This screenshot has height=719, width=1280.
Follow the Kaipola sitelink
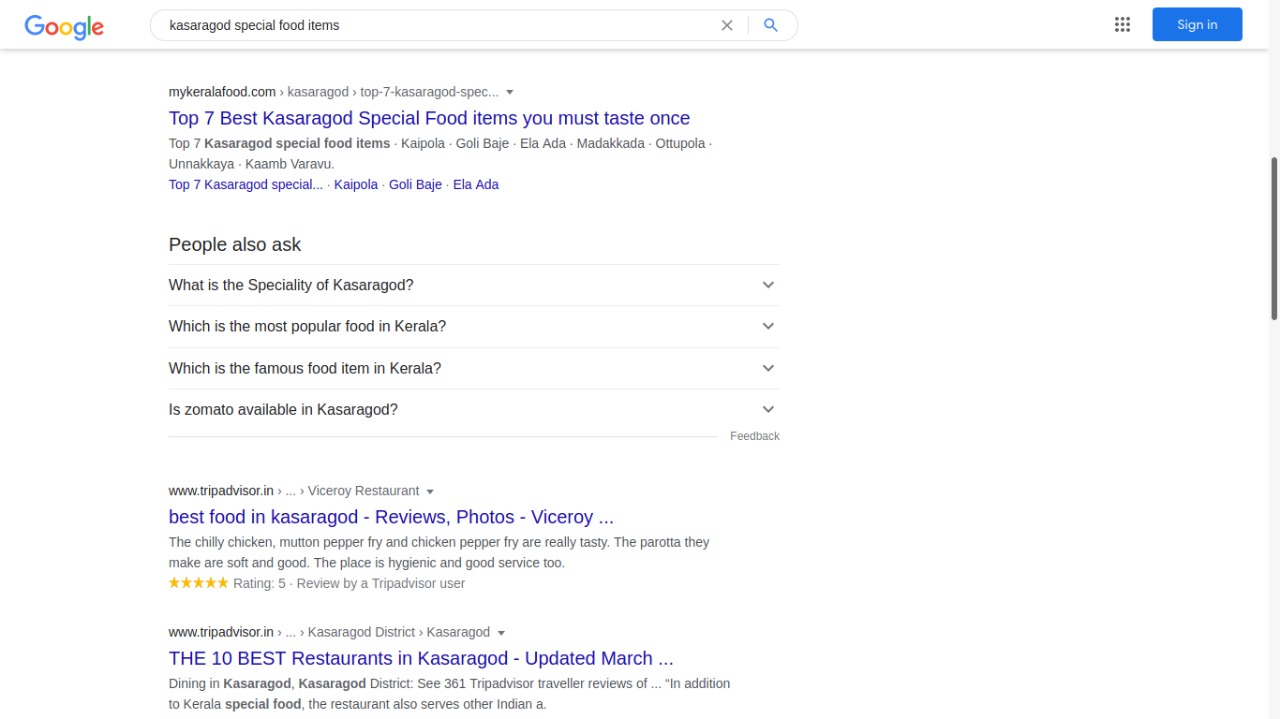(x=356, y=185)
